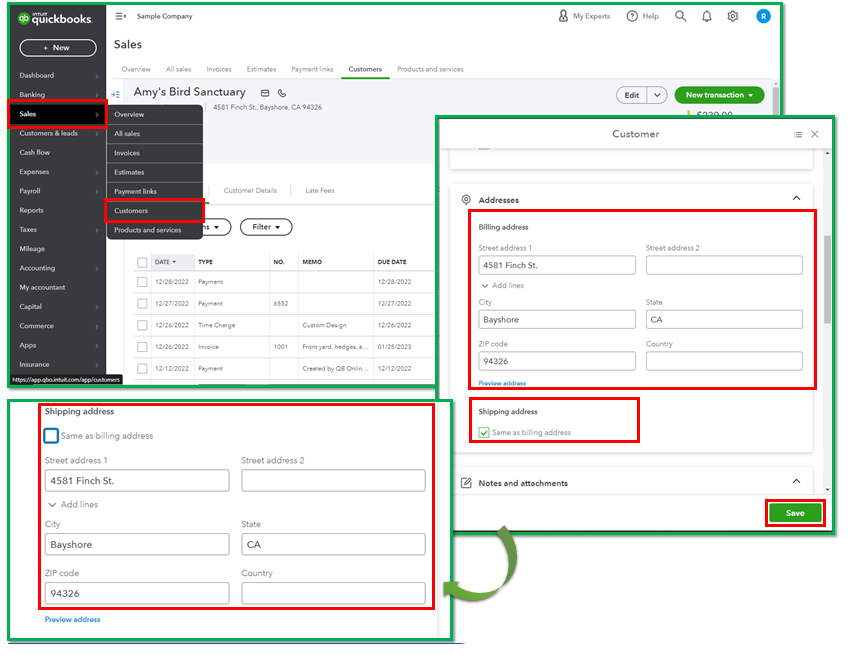The height and width of the screenshot is (668, 858).
Task: Click the email envelope icon beside customer name
Action: [265, 93]
